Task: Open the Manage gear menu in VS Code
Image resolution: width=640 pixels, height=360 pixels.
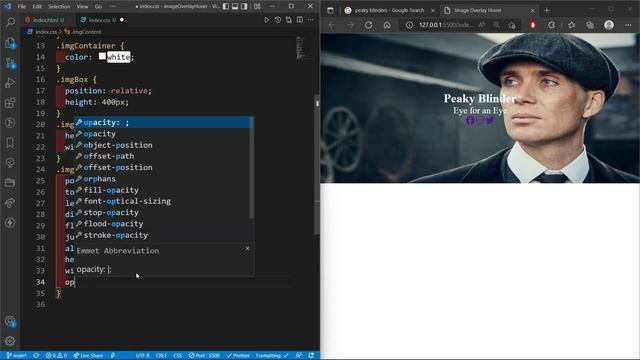Action: click(10, 341)
